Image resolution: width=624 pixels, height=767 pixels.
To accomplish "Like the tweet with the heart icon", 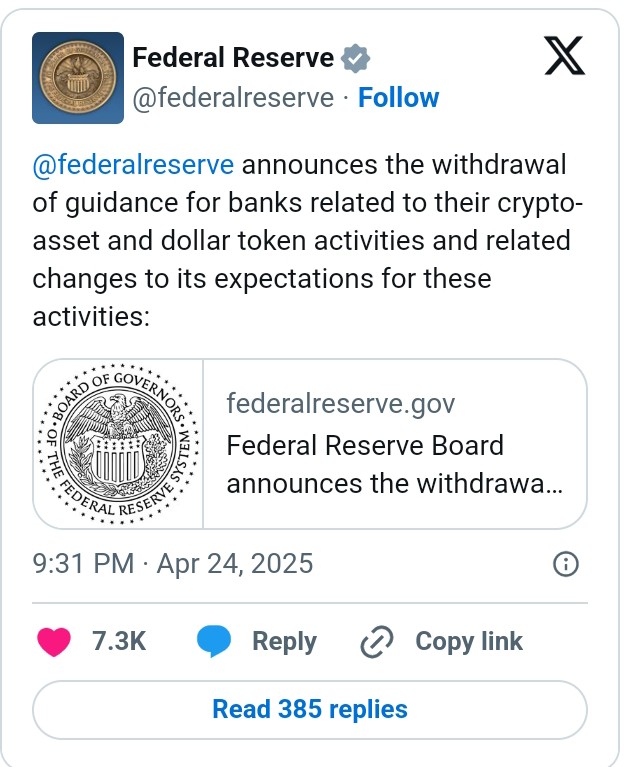I will [x=55, y=642].
